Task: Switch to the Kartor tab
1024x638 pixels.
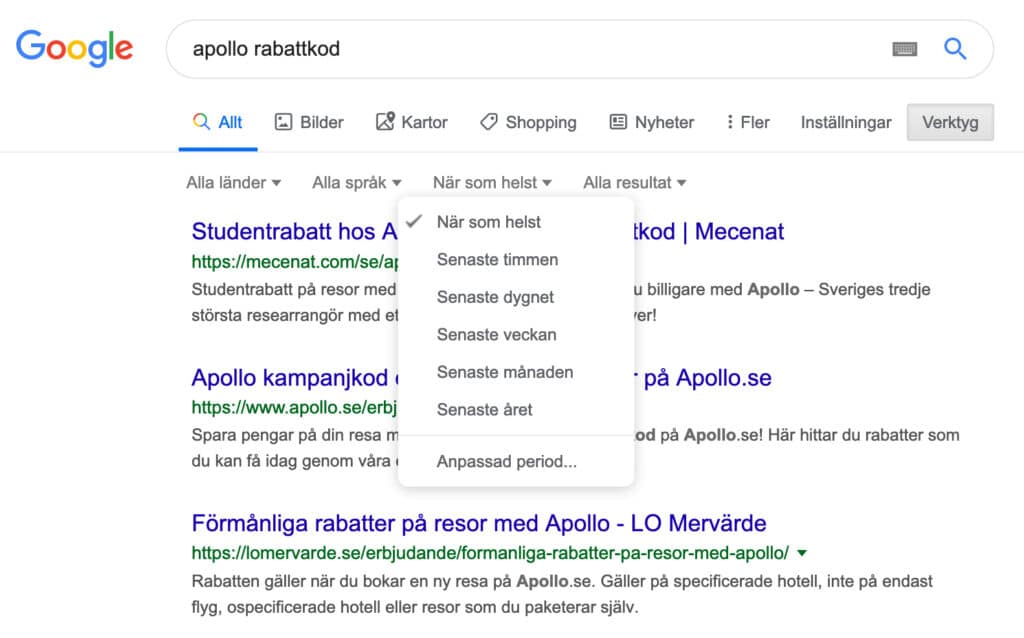Action: coord(411,122)
